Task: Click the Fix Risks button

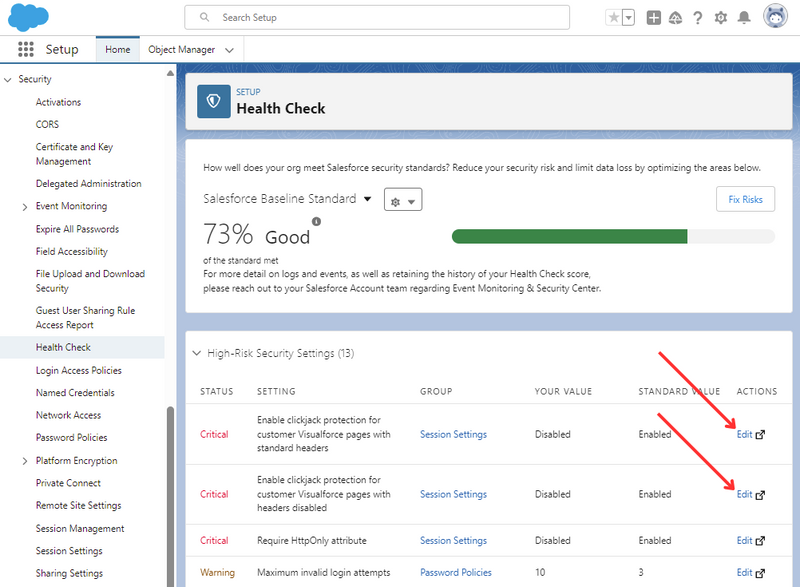Action: [x=745, y=199]
